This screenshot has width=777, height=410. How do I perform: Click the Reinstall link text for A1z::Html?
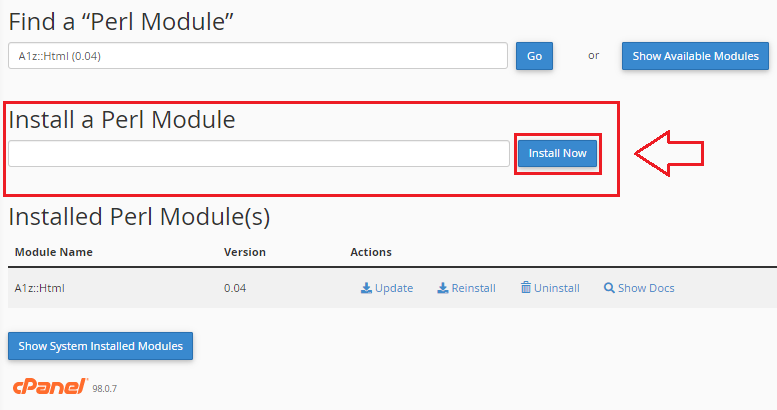coord(473,288)
